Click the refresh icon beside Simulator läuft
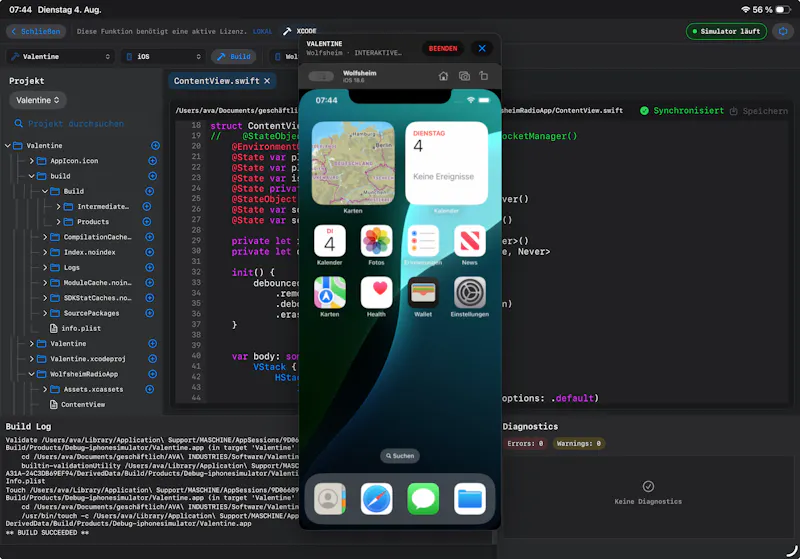This screenshot has height=559, width=800. tap(783, 31)
